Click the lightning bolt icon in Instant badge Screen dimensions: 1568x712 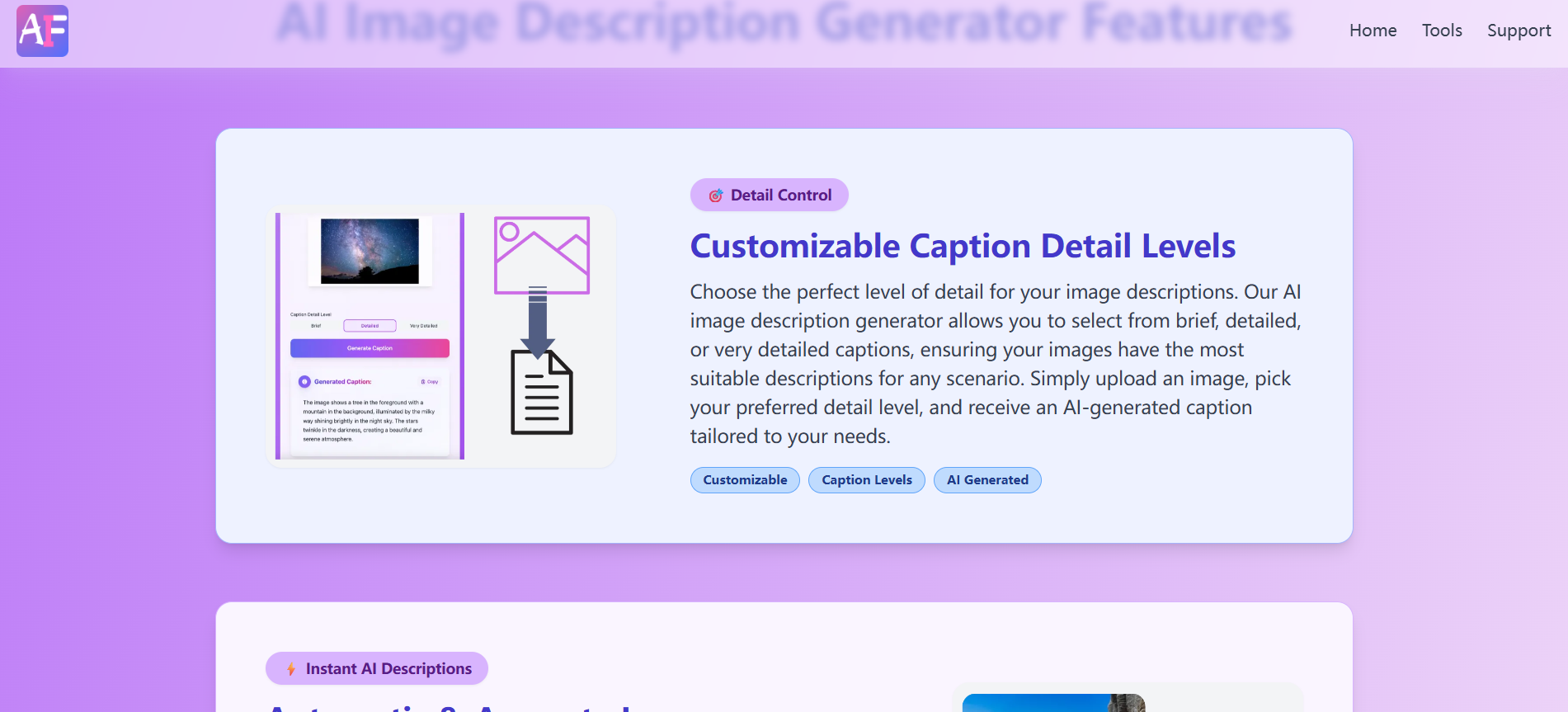tap(291, 669)
